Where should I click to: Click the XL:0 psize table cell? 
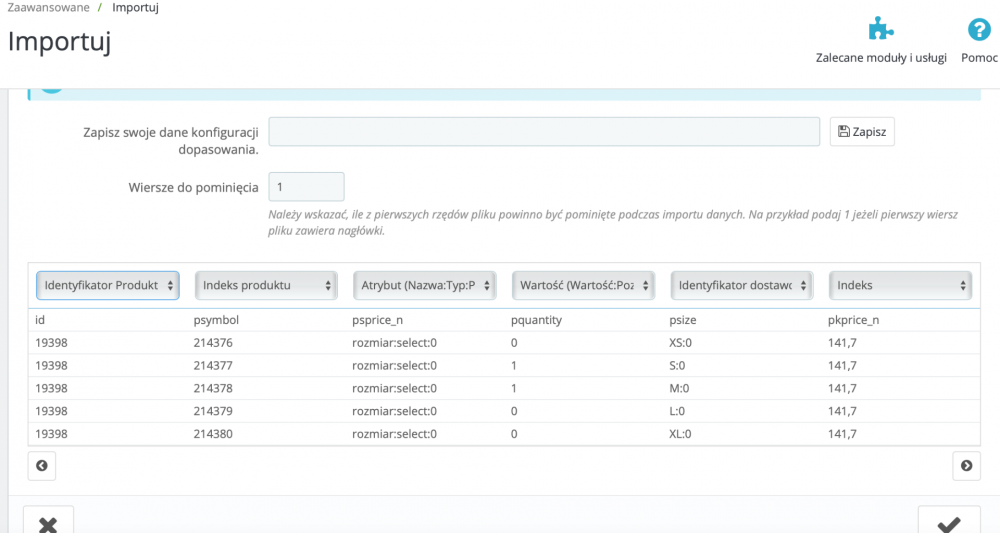click(x=680, y=434)
